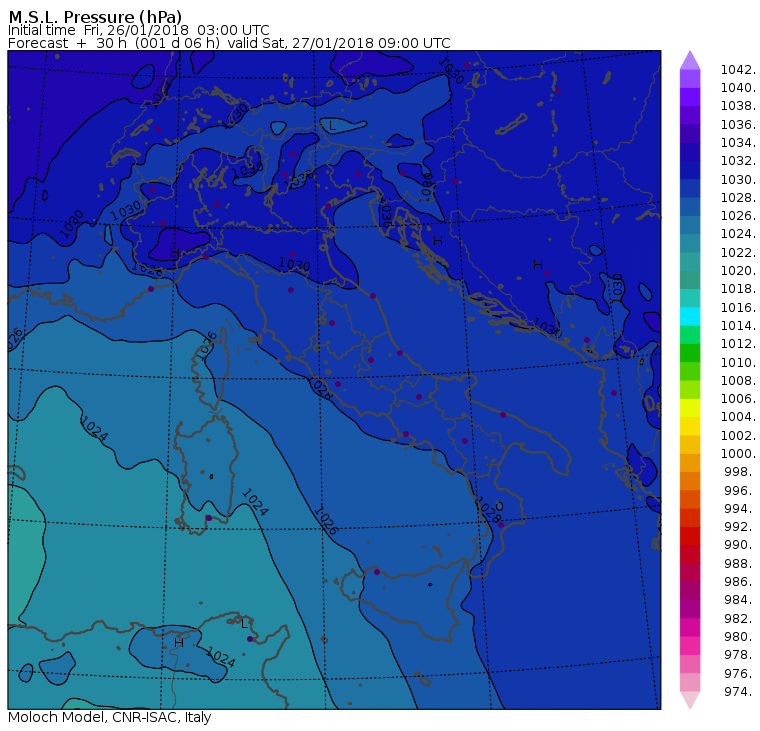Click the 1024 contour label east of Sardinia
This screenshot has width=760, height=731.
tap(255, 502)
